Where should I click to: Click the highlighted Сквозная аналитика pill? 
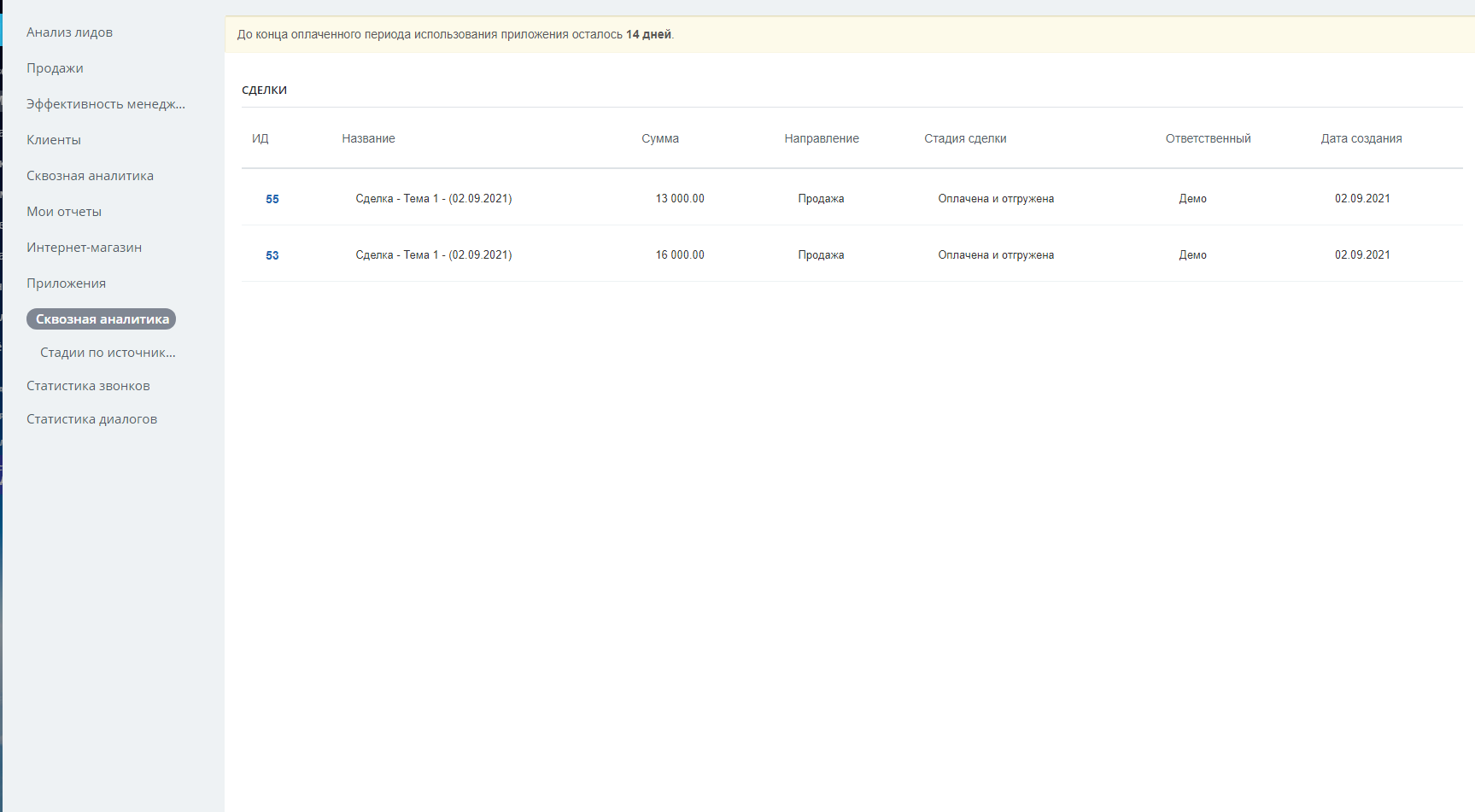click(102, 319)
